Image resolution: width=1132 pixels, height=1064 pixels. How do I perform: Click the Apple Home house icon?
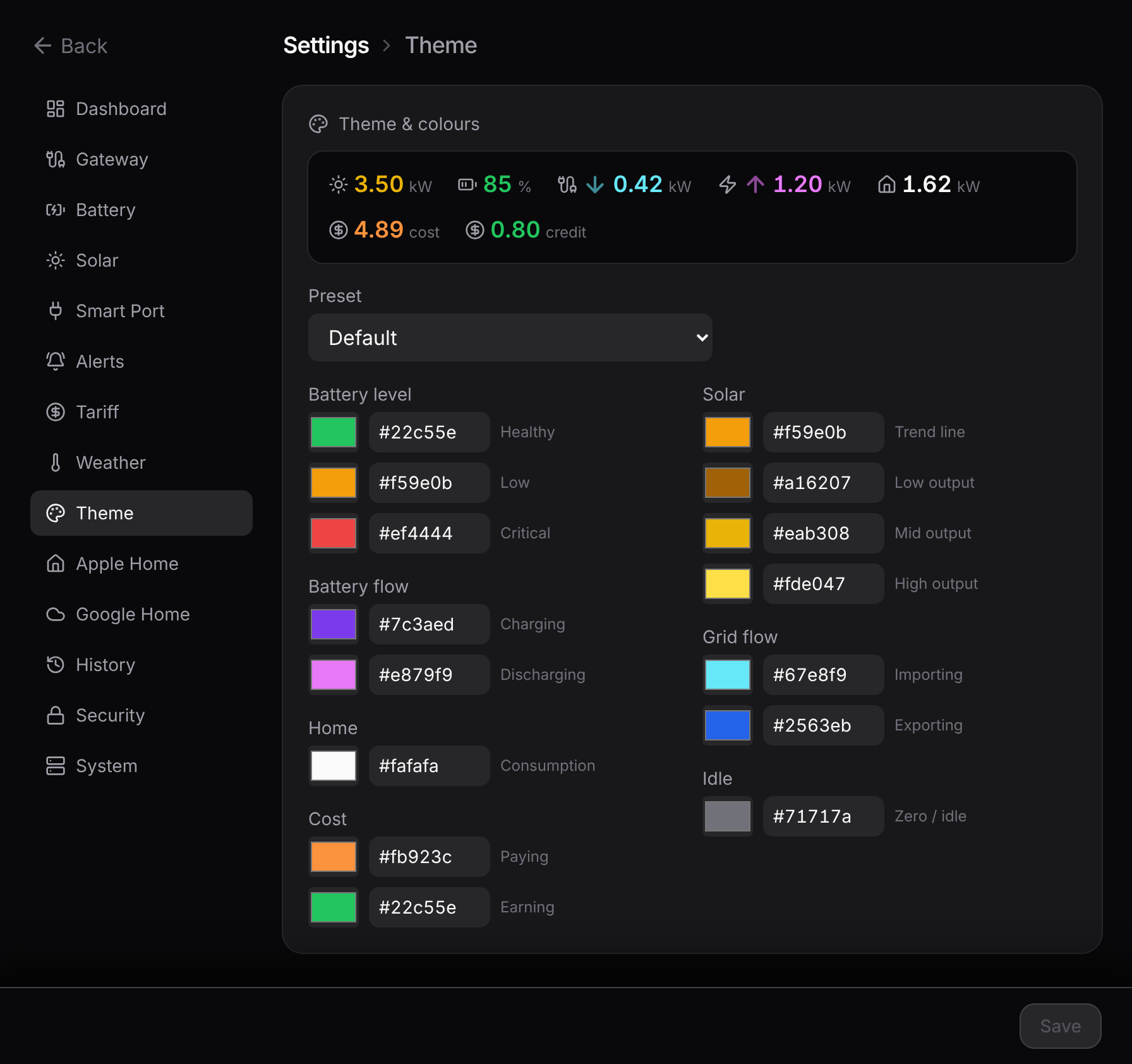[56, 564]
